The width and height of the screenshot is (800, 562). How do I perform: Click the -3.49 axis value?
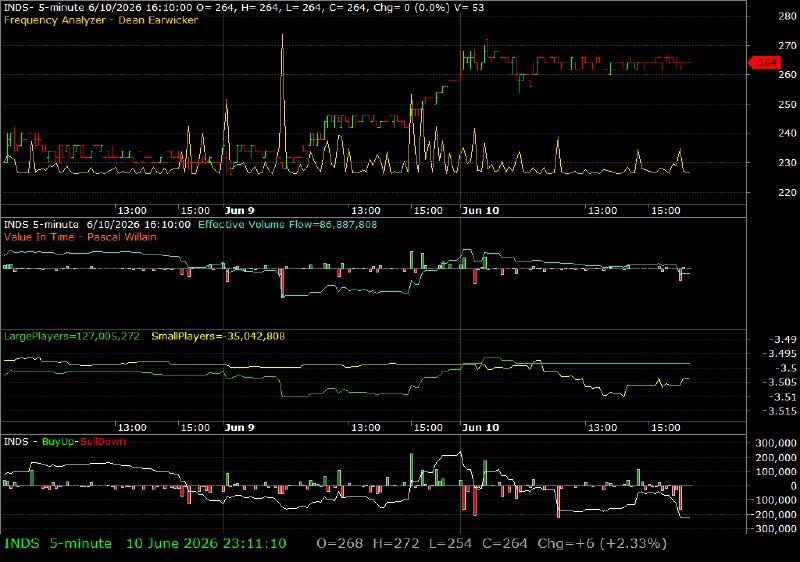click(785, 340)
